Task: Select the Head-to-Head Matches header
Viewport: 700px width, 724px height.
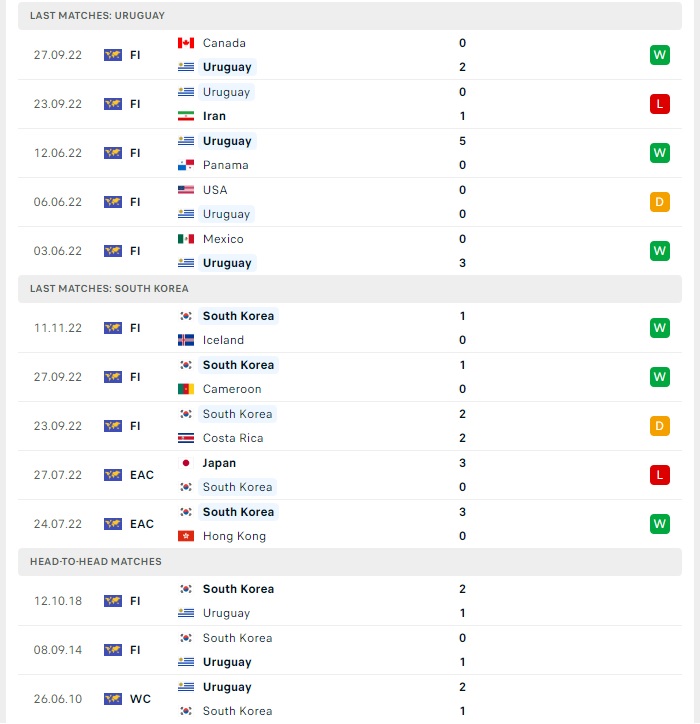Action: [350, 561]
